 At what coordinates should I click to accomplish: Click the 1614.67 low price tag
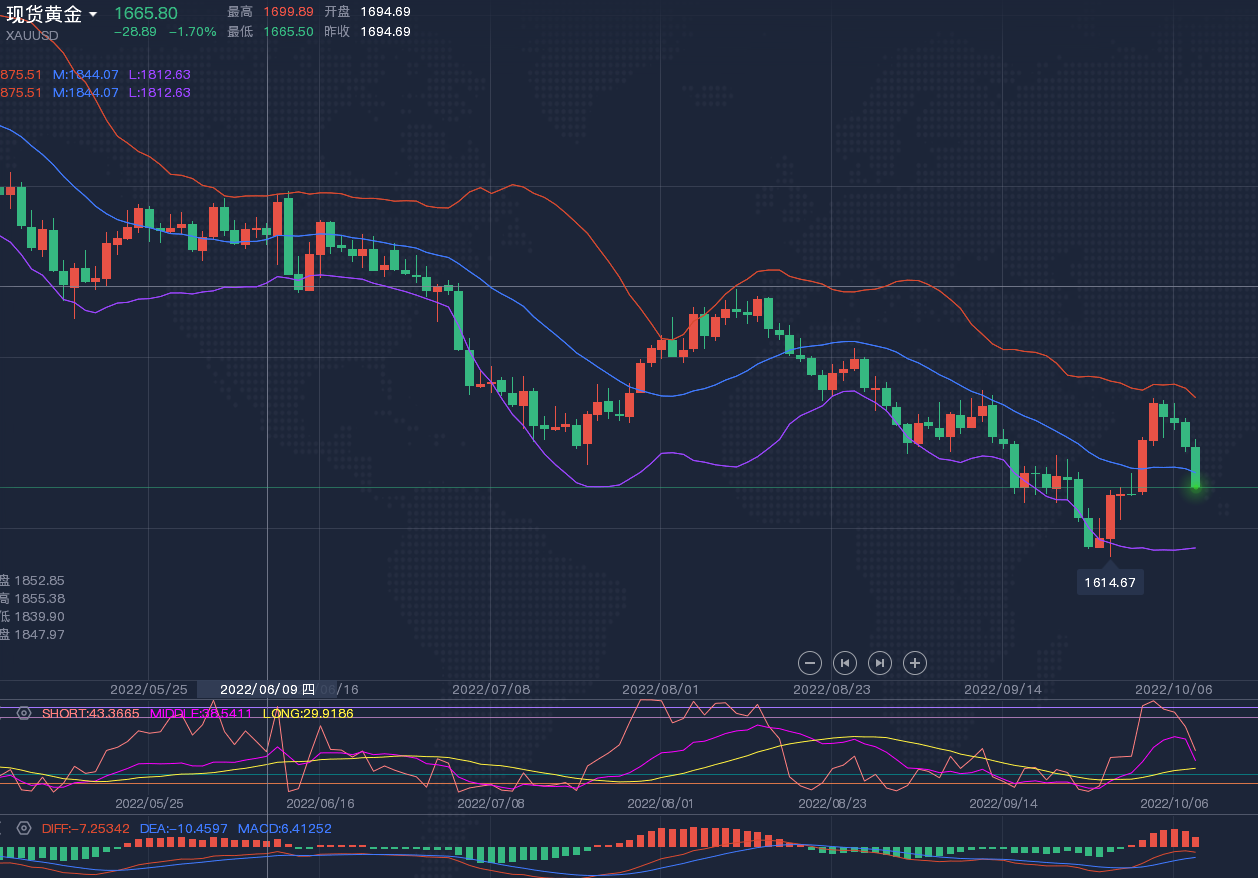coord(1110,582)
